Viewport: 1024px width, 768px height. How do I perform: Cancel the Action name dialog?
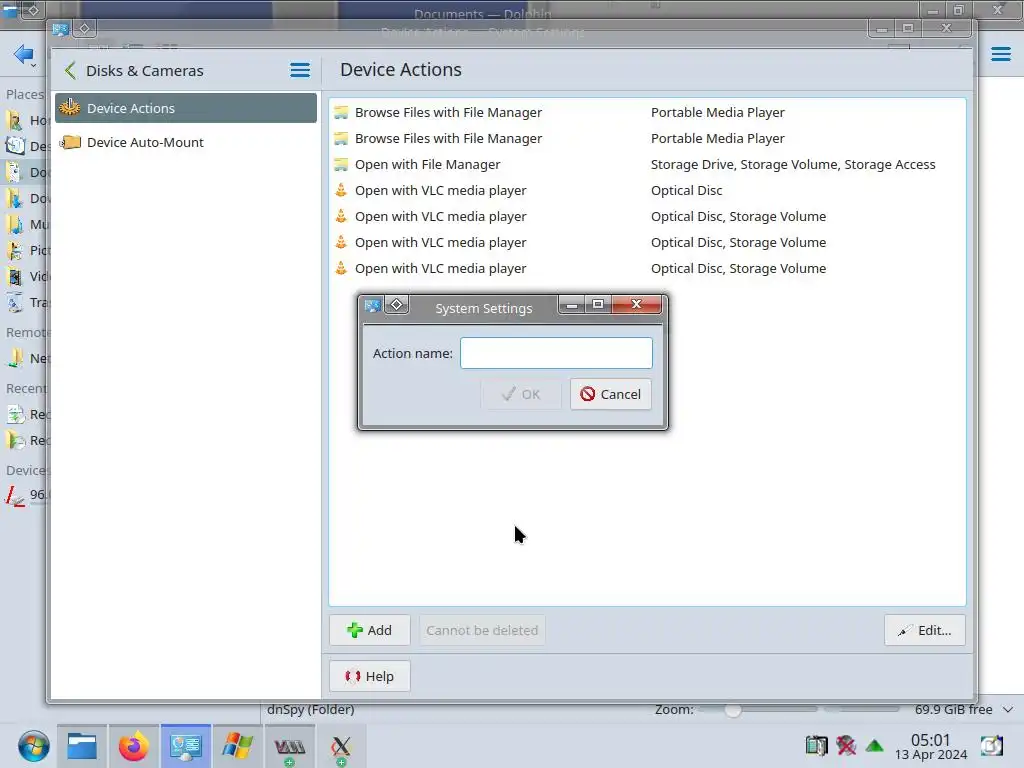pos(610,394)
